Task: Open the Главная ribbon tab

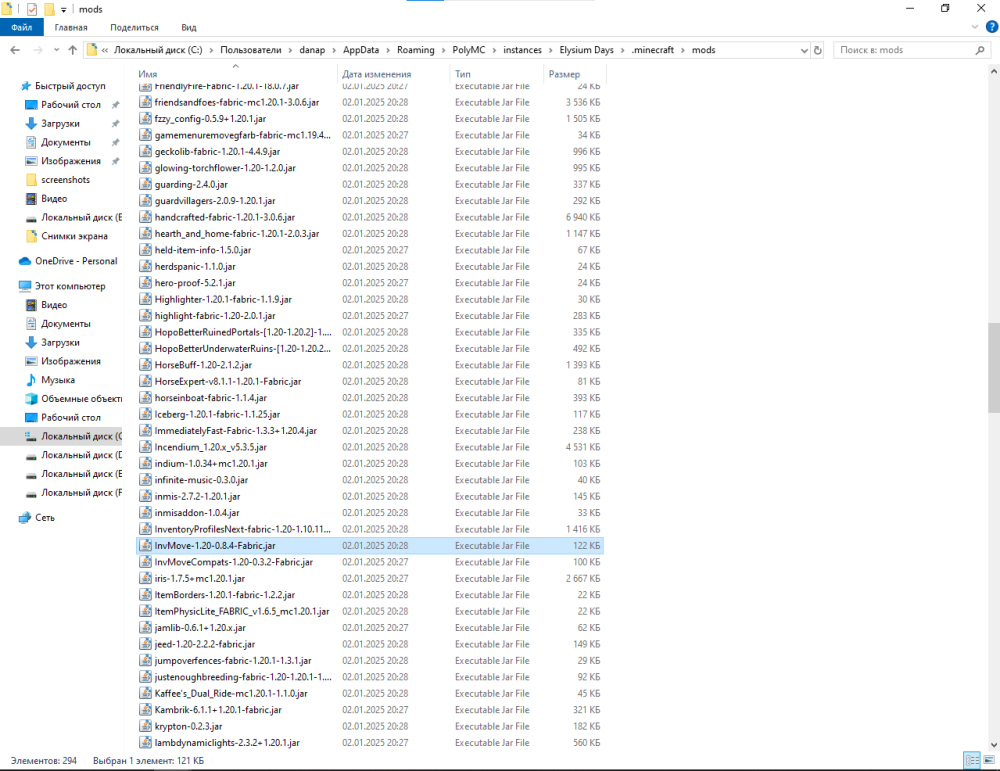Action: pos(71,27)
